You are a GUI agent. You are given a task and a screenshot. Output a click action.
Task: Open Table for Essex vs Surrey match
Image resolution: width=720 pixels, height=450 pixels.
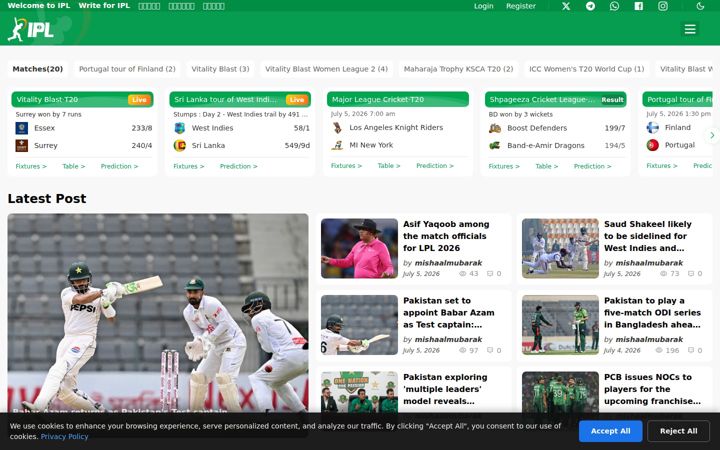pos(73,166)
